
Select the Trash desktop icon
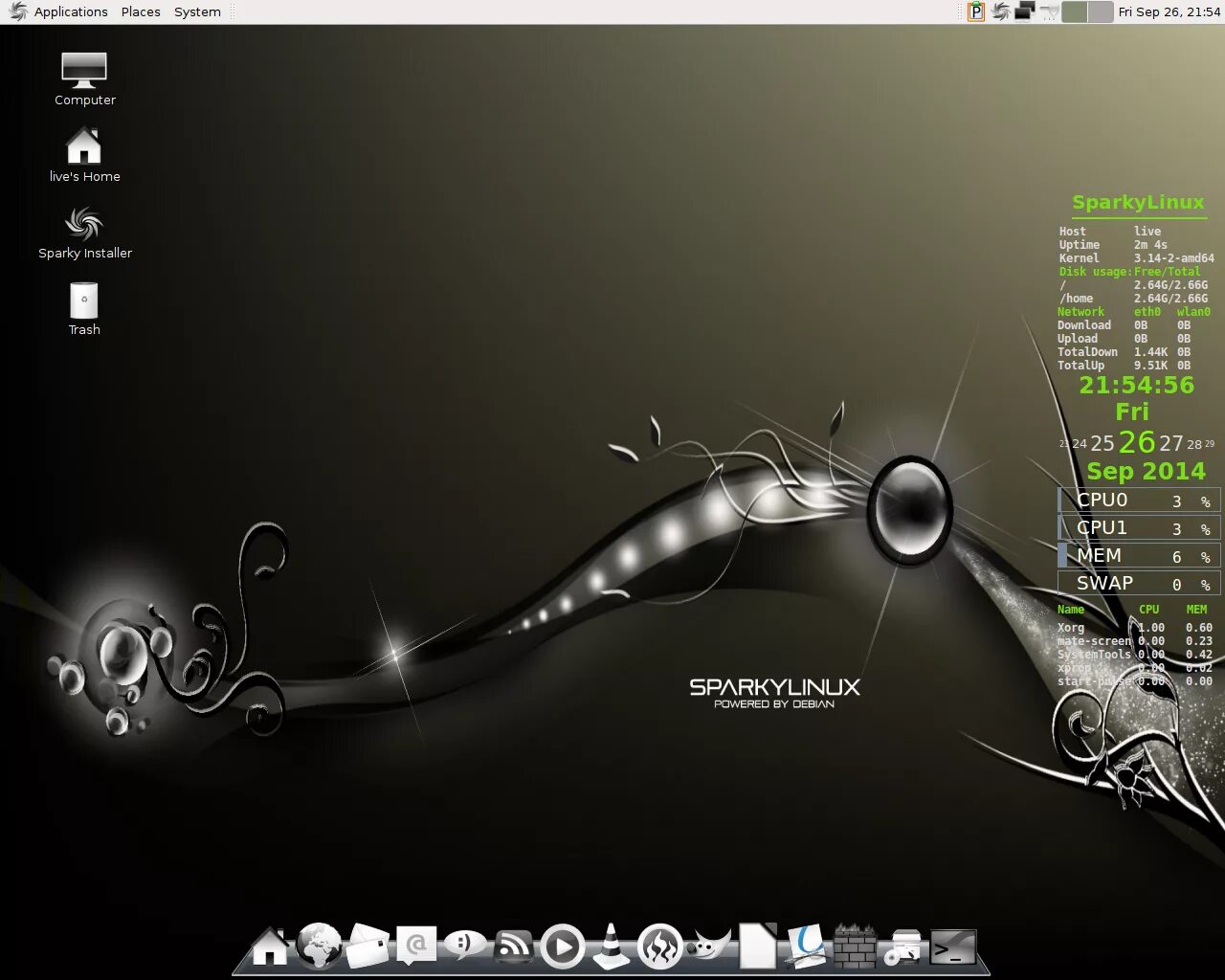(84, 308)
